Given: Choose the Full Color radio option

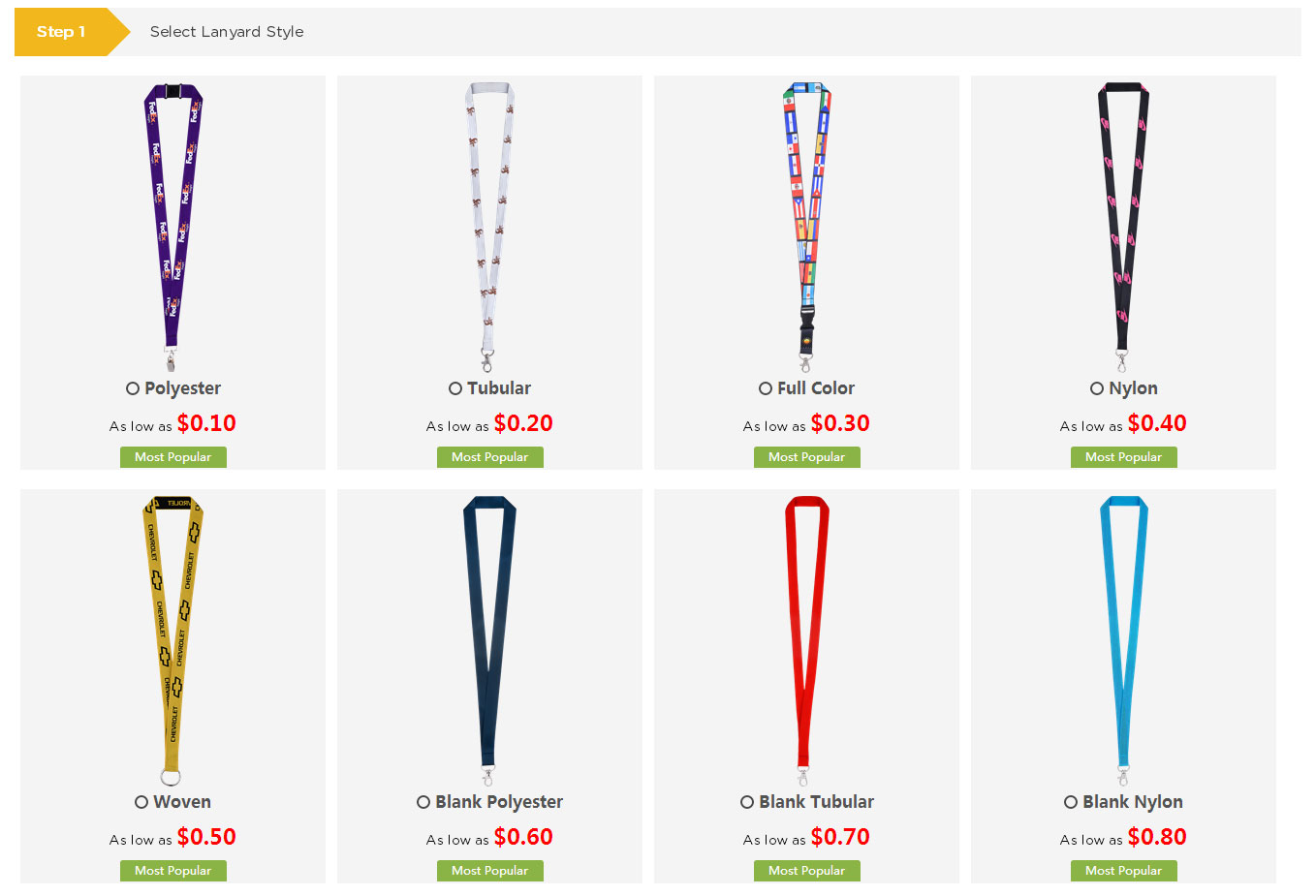Looking at the screenshot, I should point(766,388).
